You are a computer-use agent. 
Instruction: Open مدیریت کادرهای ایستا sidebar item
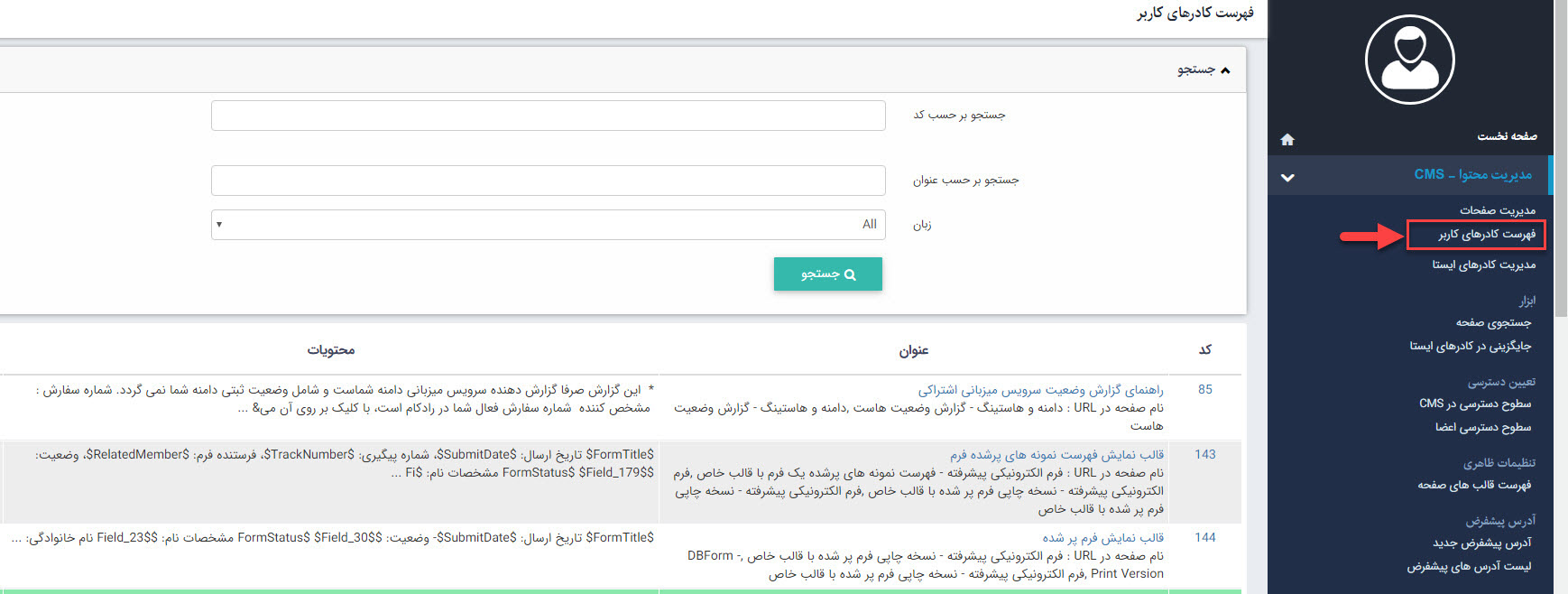click(1483, 265)
